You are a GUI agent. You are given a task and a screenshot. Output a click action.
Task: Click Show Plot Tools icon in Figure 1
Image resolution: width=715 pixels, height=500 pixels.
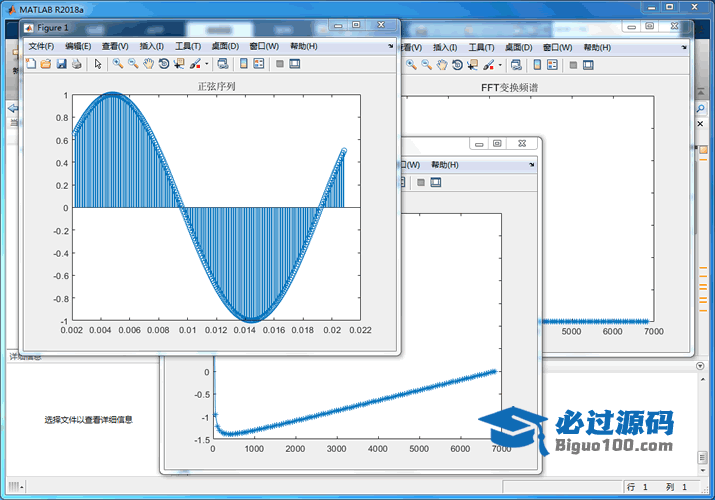point(295,64)
